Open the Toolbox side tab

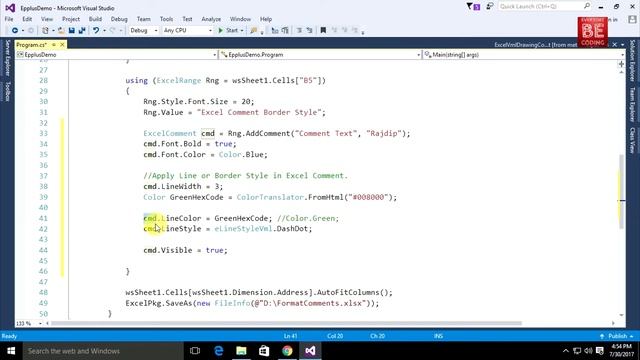coord(7,91)
